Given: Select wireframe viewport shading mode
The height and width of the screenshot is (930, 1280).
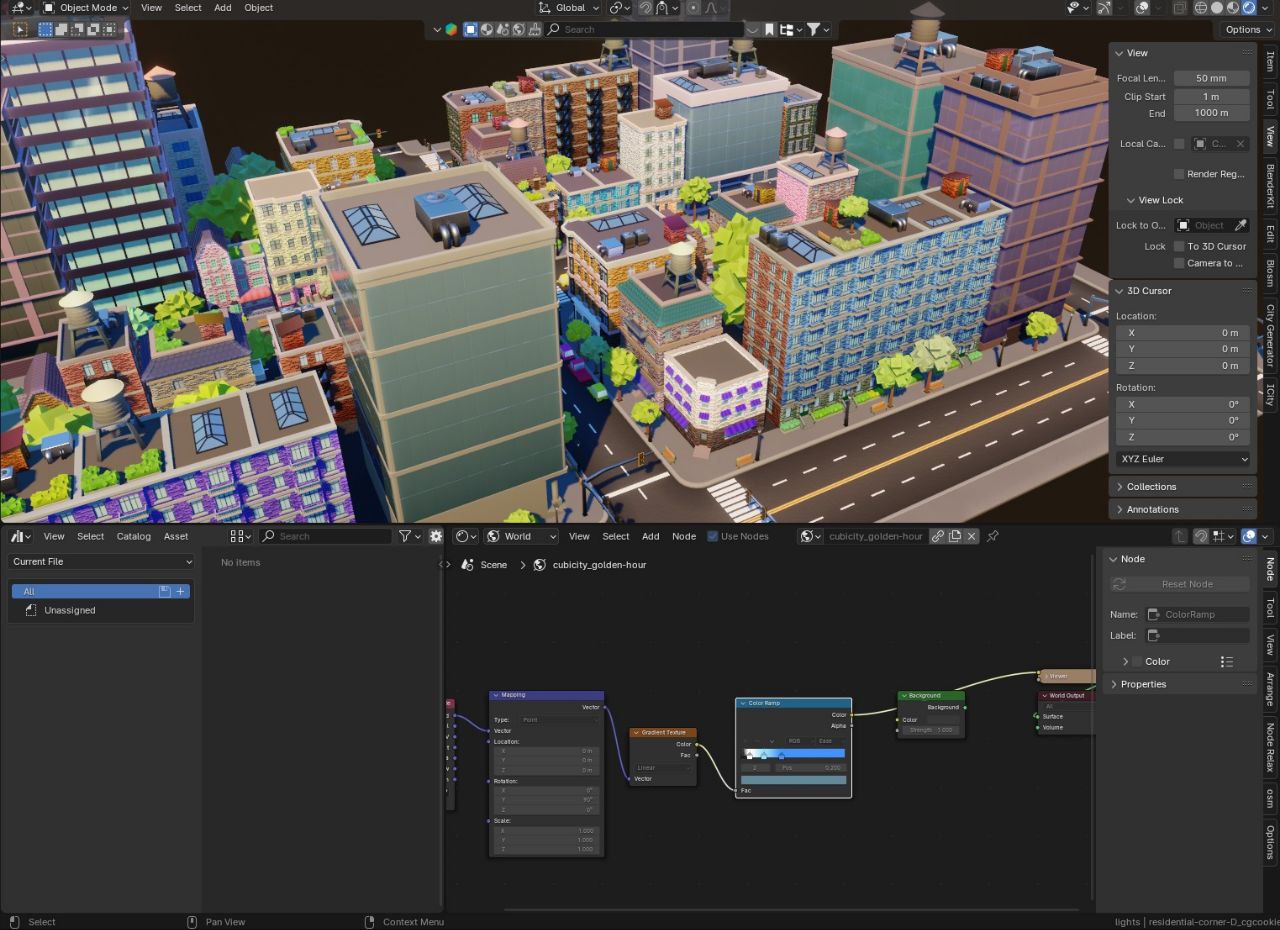Looking at the screenshot, I should click(1201, 8).
